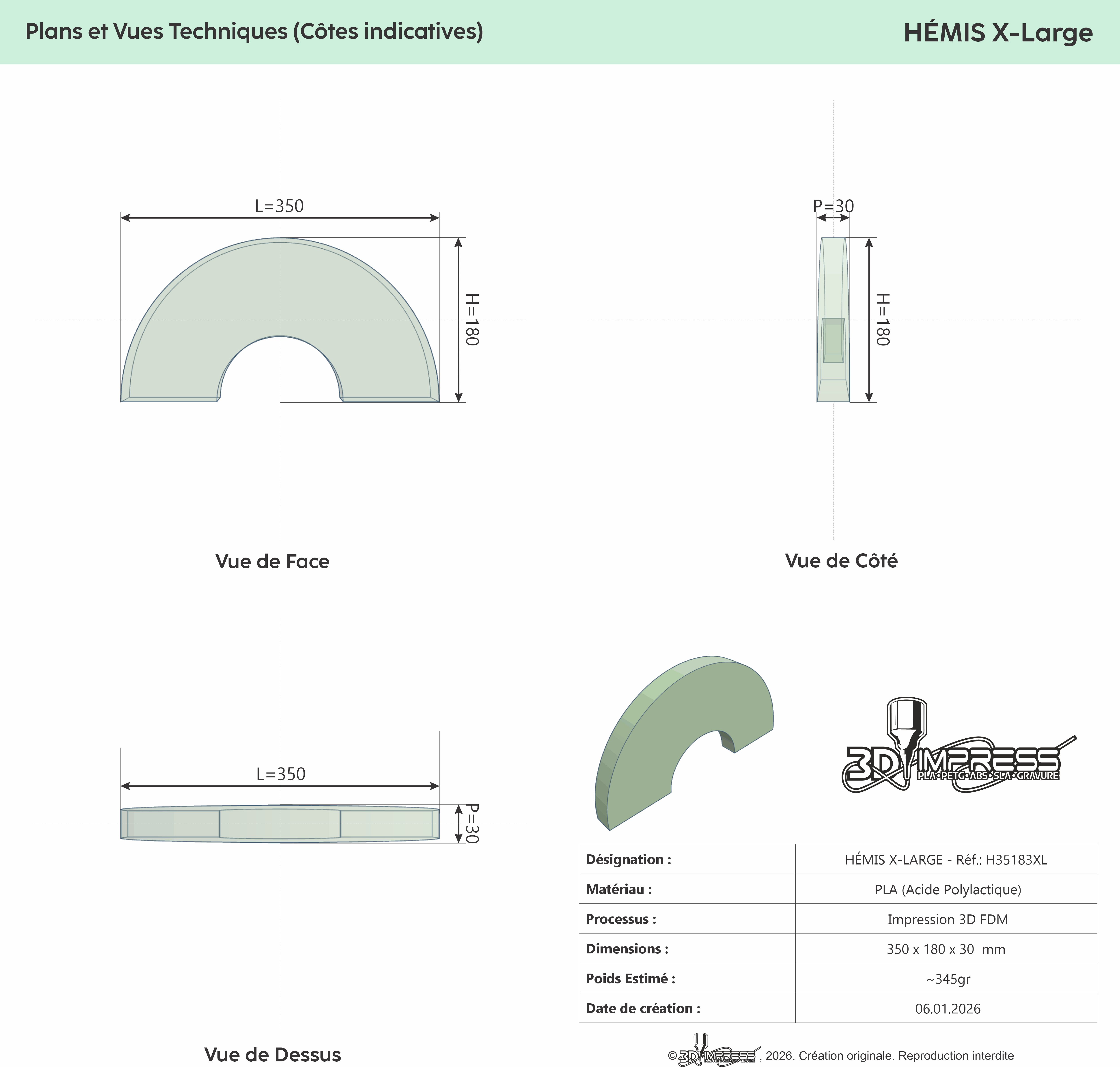Click the 'Matériau :' table label

(x=619, y=889)
